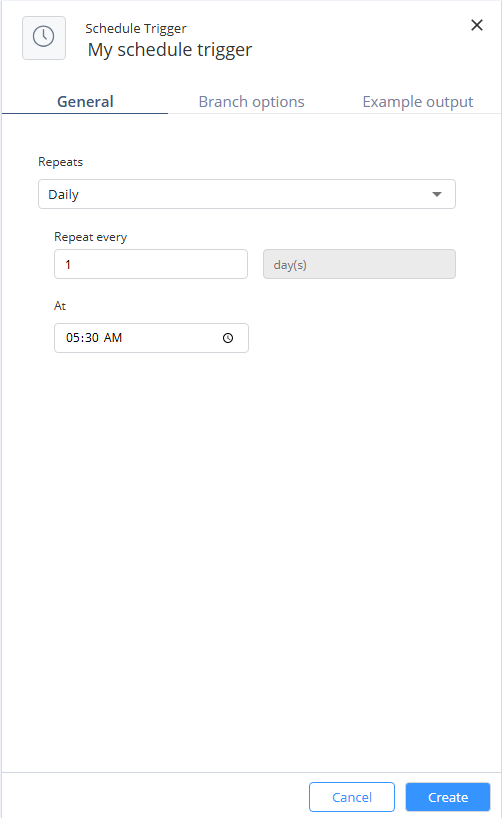Select the hour 05 in time field

point(73,338)
